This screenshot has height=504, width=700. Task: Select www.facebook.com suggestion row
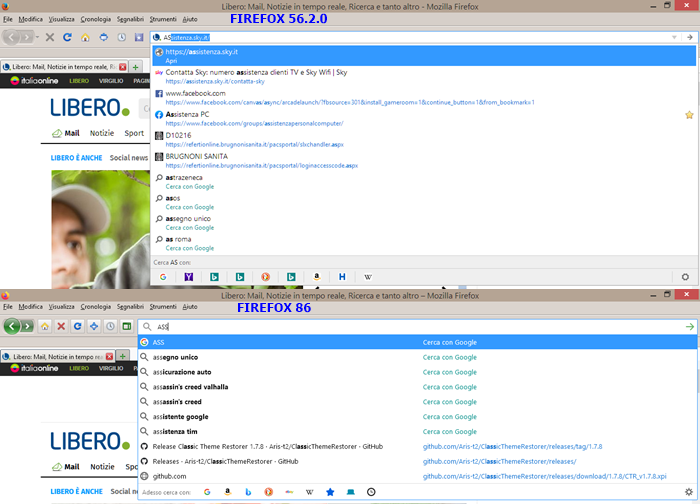point(424,97)
